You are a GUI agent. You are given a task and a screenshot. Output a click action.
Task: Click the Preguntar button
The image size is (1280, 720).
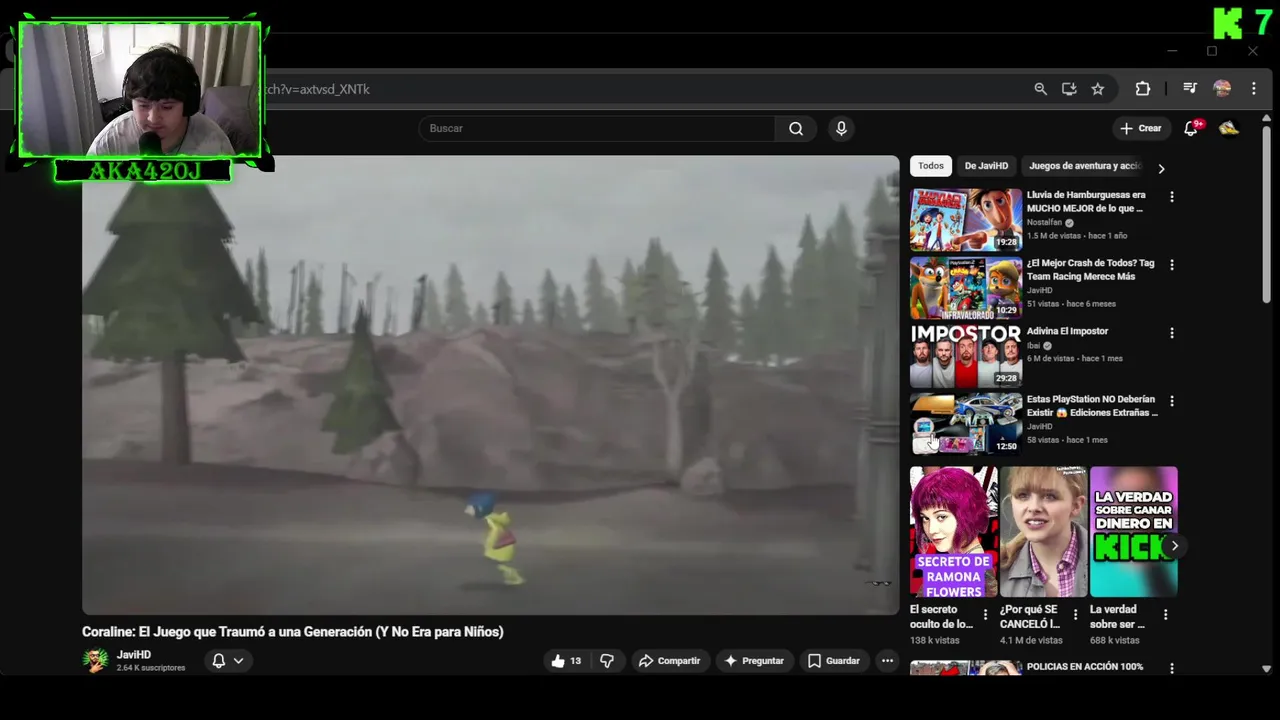(x=754, y=661)
